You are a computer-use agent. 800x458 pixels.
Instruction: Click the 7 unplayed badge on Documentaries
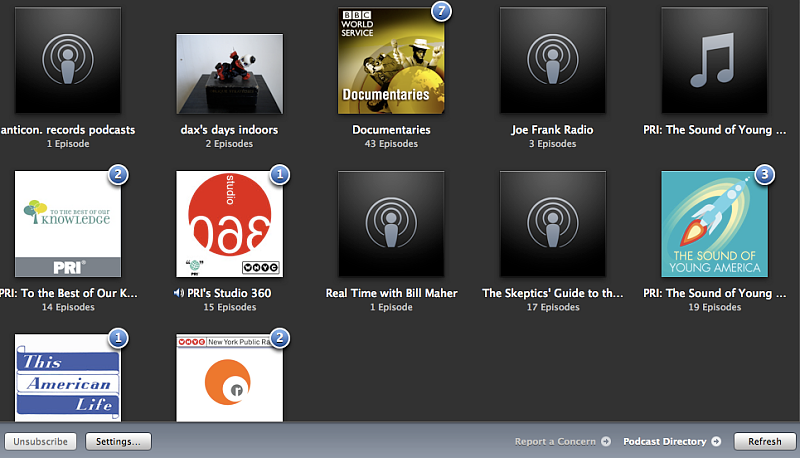[x=441, y=11]
